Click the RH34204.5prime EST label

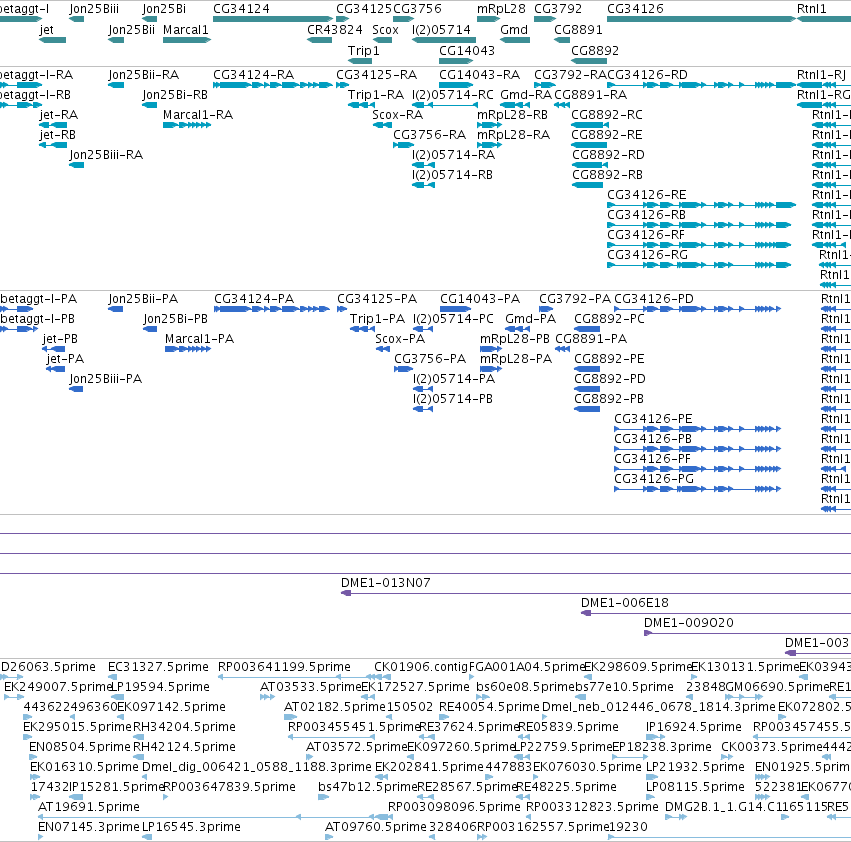pyautogui.click(x=185, y=726)
